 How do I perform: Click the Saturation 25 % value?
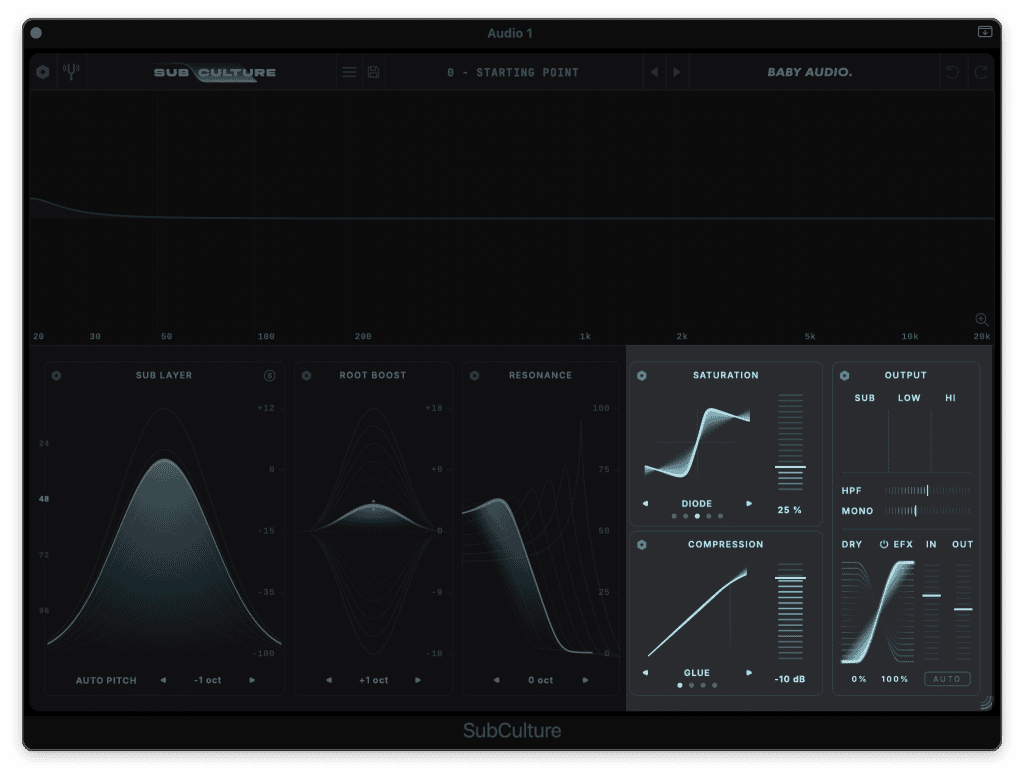coord(790,510)
